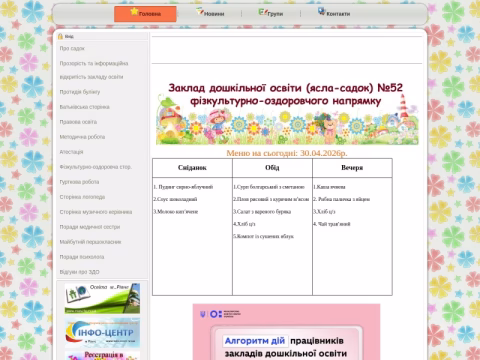Open the Правова освіта link
The width and height of the screenshot is (480, 360).
pos(78,122)
